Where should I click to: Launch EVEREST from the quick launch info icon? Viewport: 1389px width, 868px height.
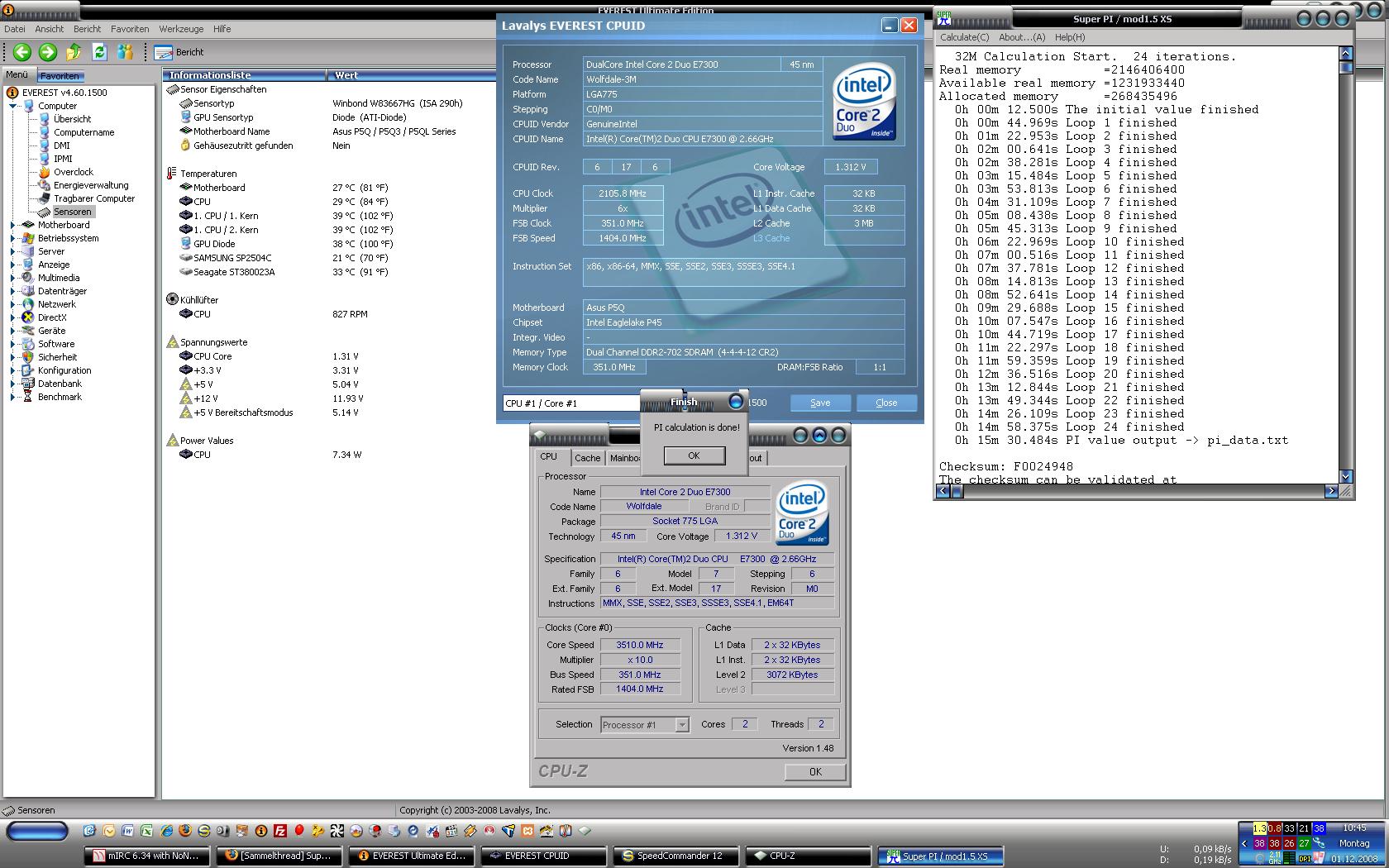click(x=261, y=831)
